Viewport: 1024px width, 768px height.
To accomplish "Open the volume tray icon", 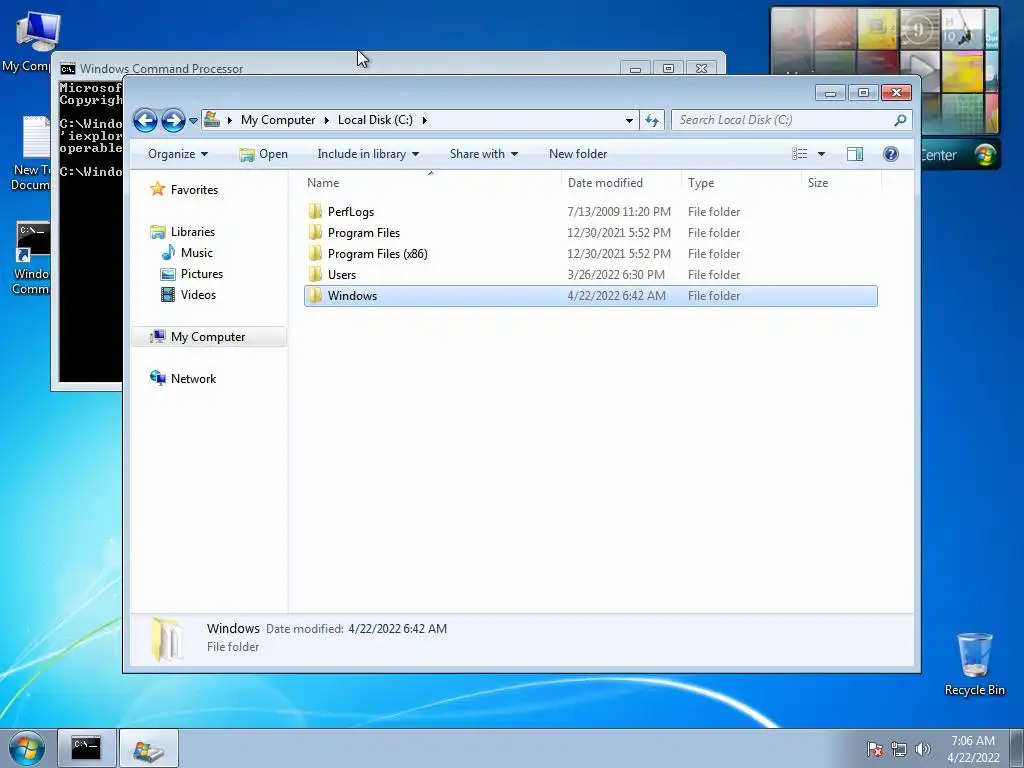I will click(x=922, y=749).
